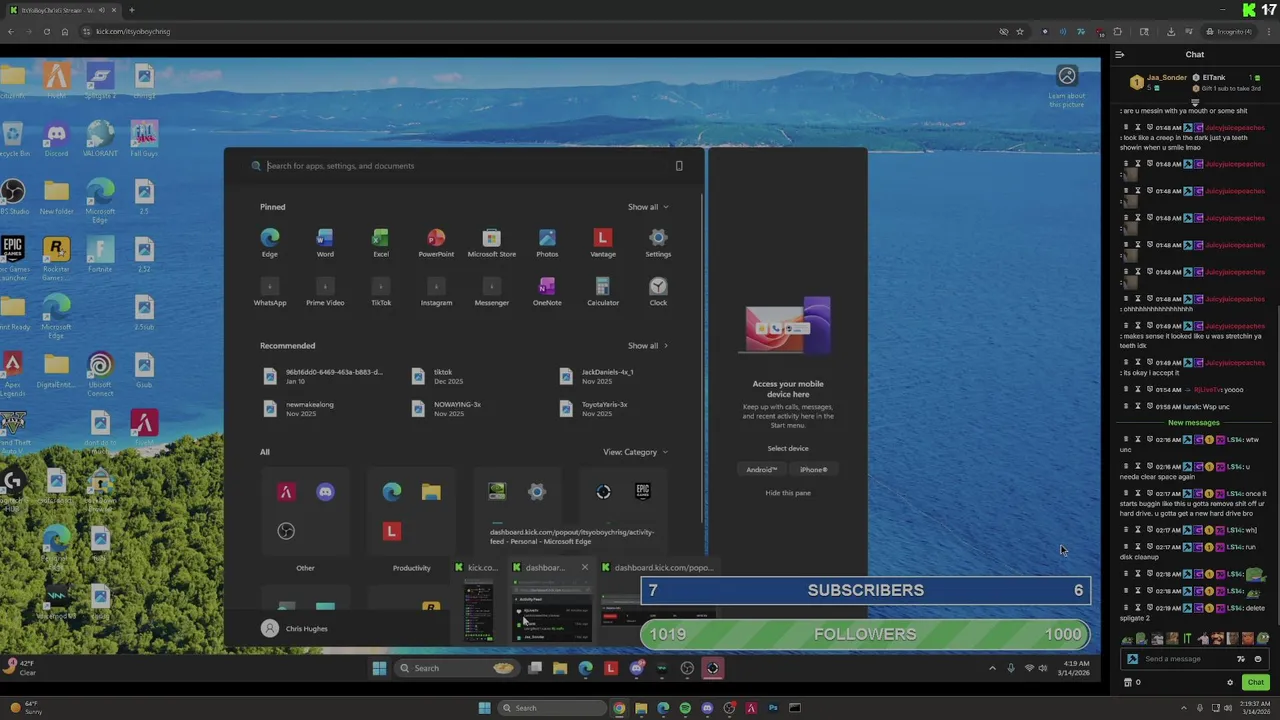
Task: Open Prime Video pinned shortcut
Action: [325, 291]
